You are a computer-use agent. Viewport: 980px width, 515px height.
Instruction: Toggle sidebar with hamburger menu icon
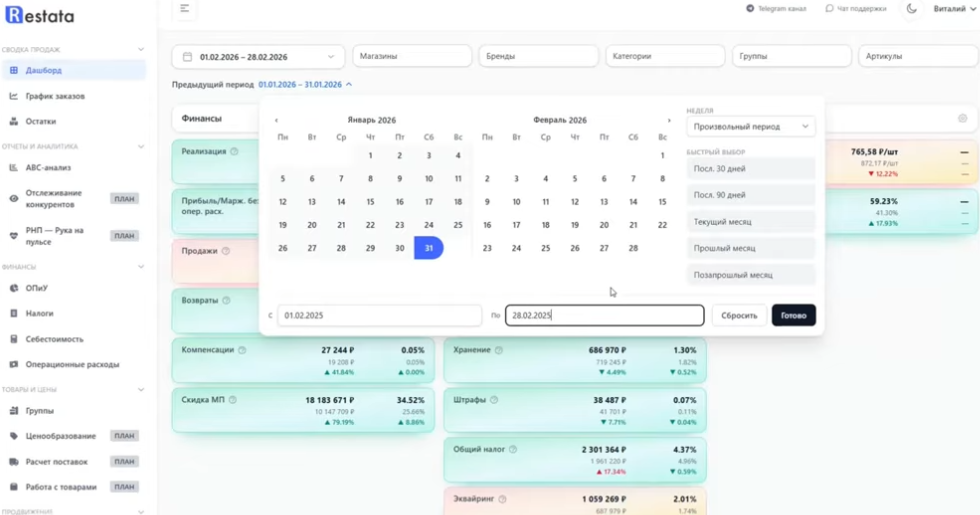184,8
